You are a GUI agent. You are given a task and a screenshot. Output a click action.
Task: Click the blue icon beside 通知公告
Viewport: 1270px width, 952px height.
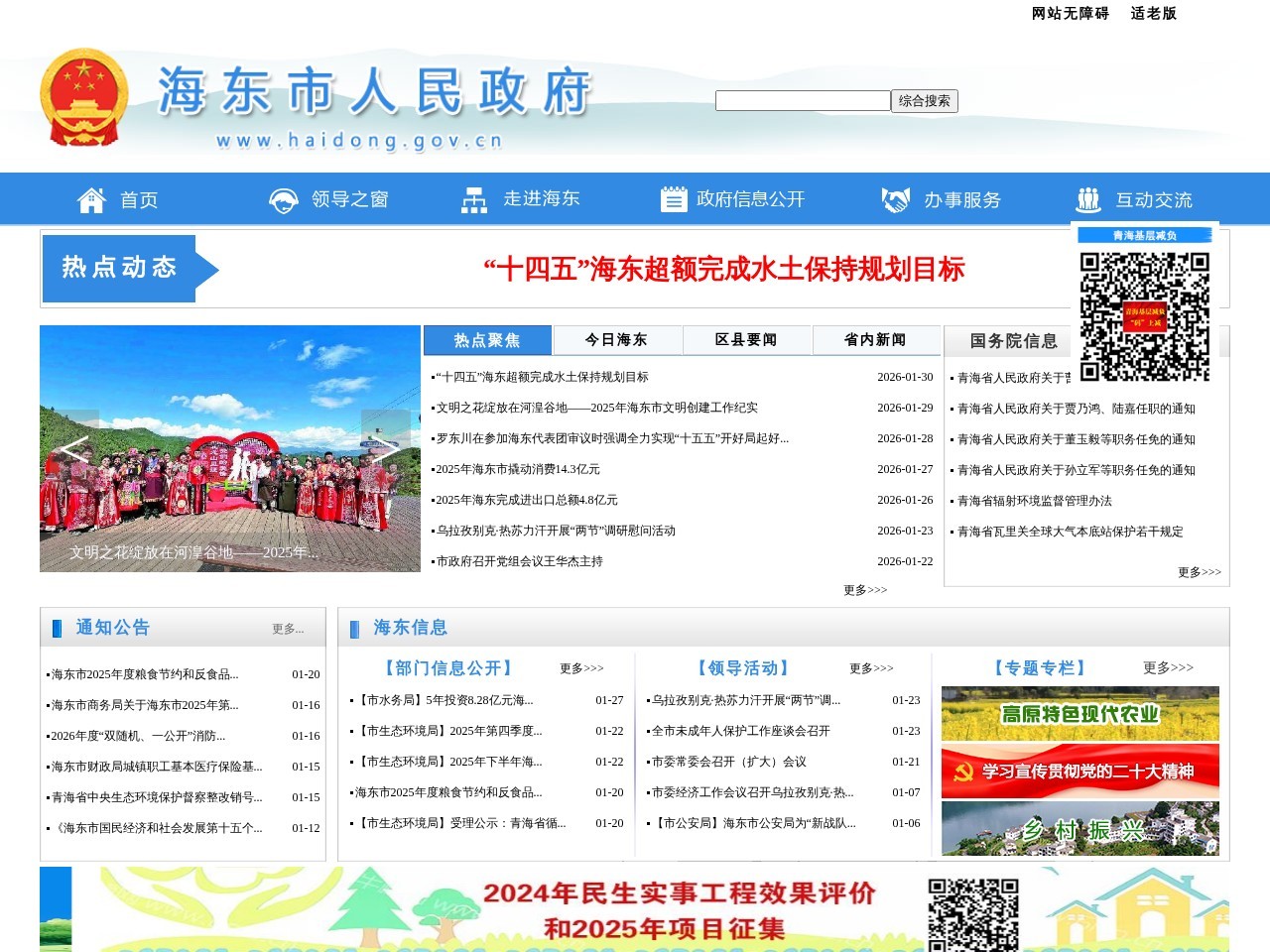(57, 627)
